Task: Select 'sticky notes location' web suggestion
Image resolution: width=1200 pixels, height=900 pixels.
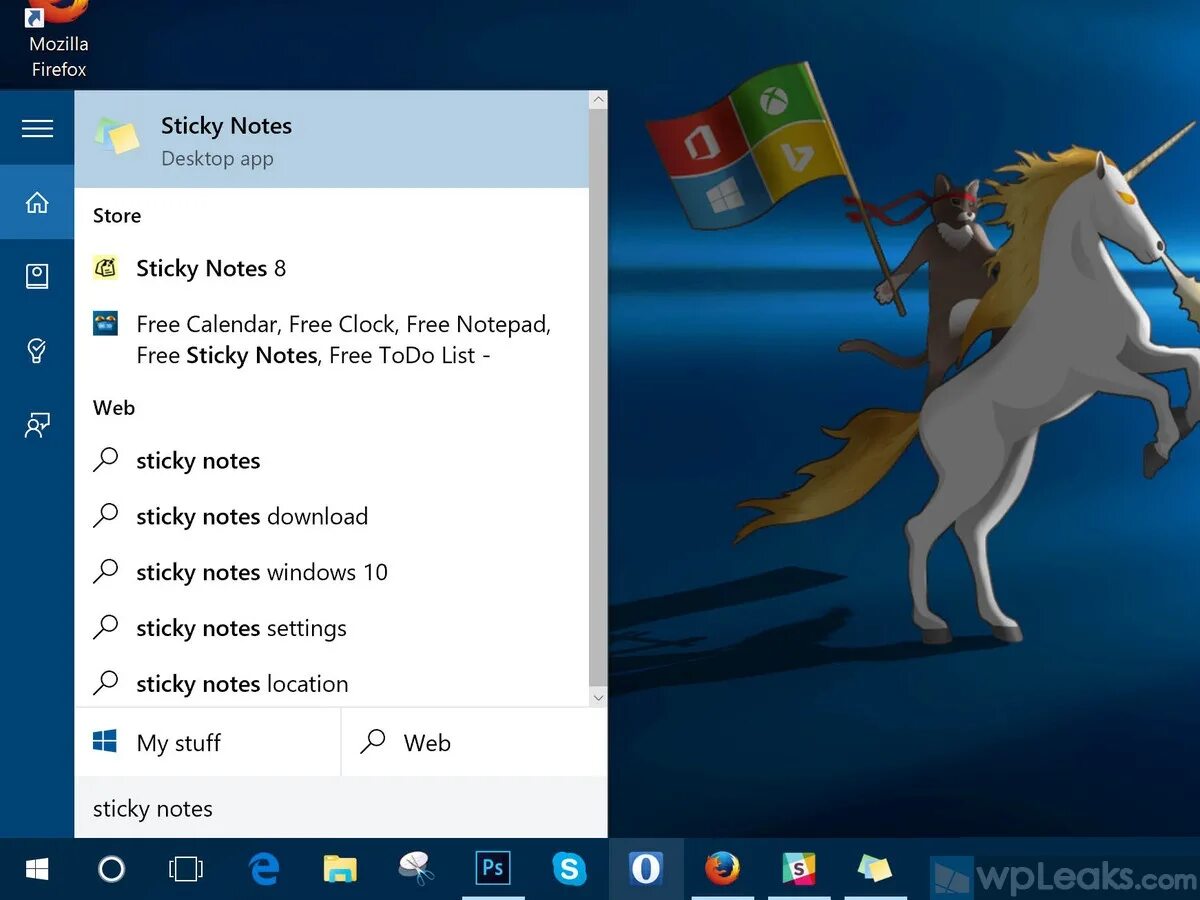Action: 332,684
